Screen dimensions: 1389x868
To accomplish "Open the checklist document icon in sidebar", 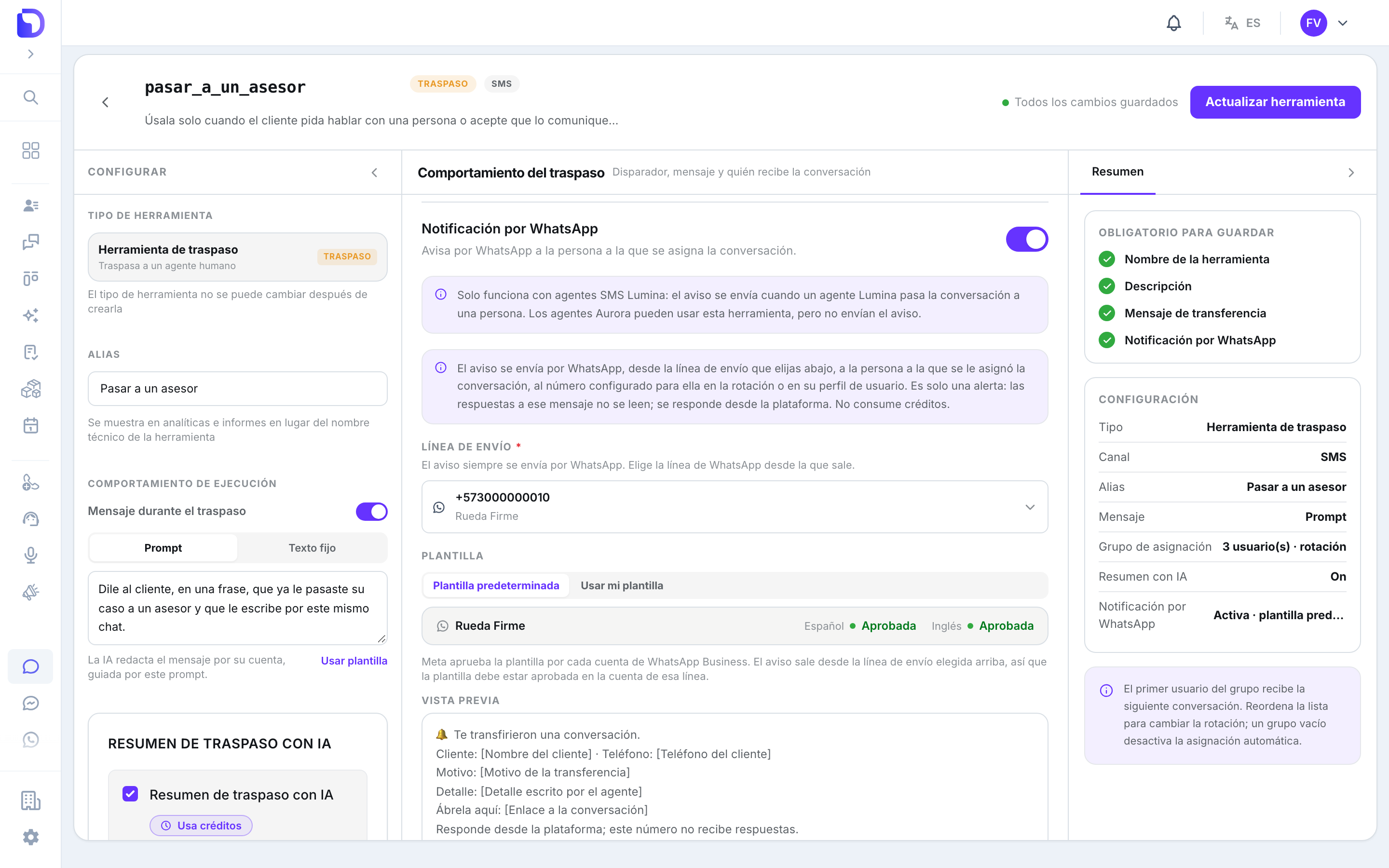I will point(30,352).
